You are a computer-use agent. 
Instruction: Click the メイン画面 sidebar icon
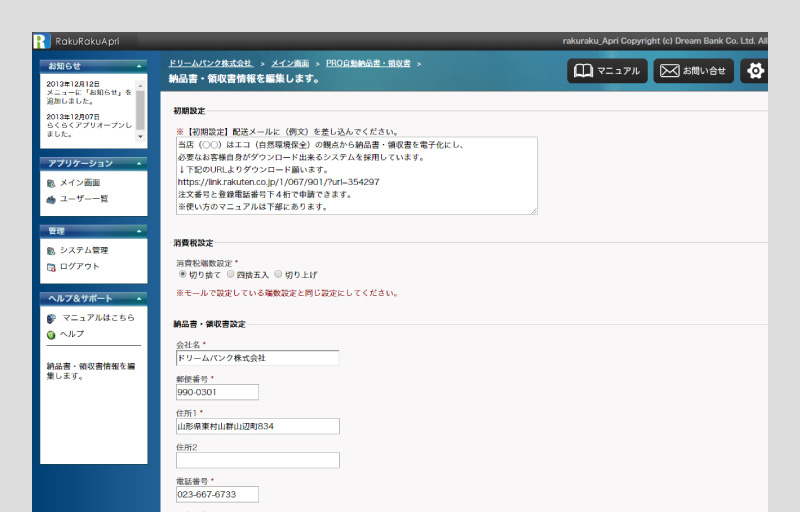(x=51, y=183)
